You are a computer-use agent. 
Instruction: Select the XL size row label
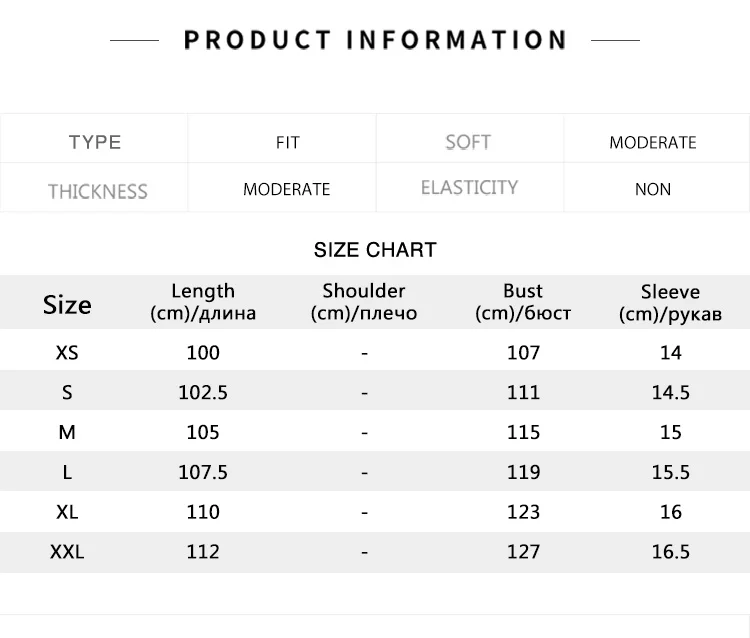(x=67, y=512)
